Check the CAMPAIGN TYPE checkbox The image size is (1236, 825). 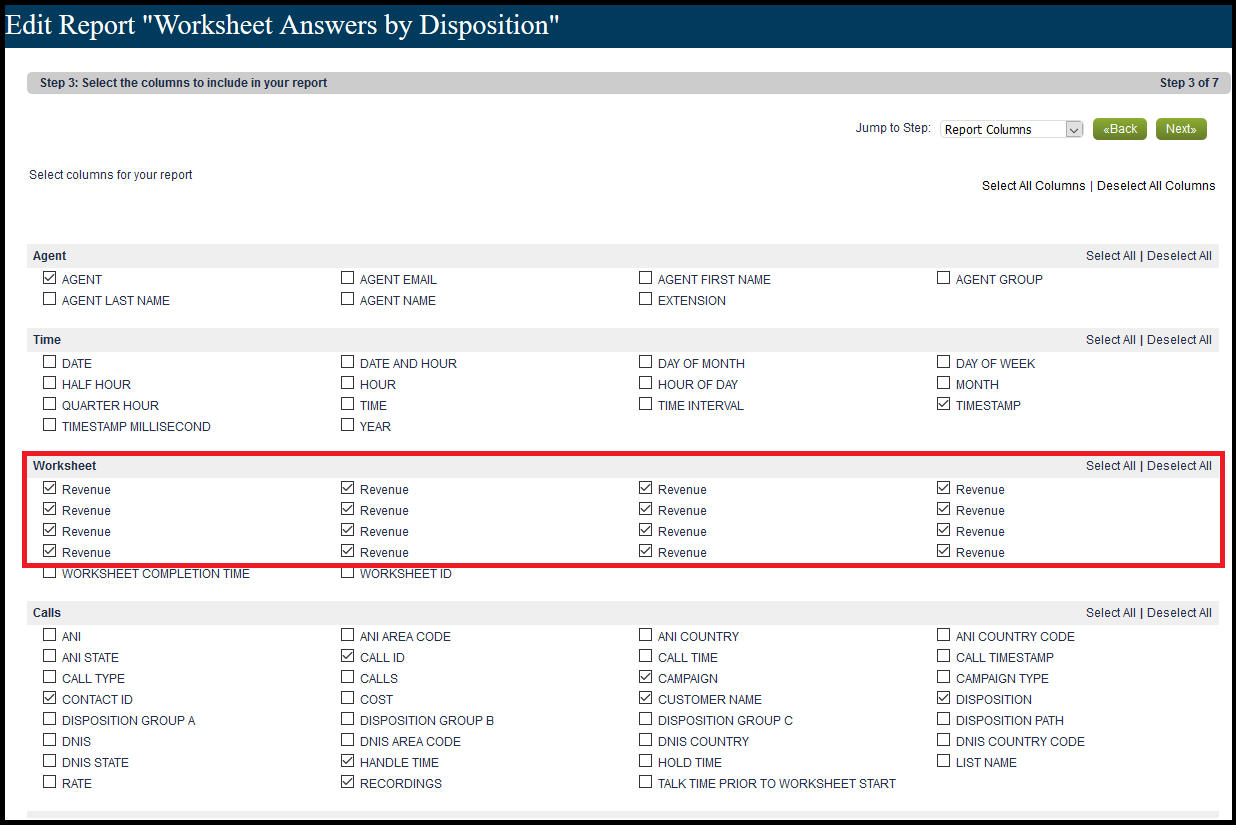[944, 677]
